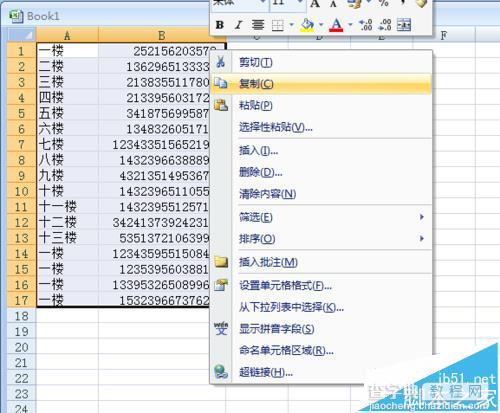500x413 pixels.
Task: Select column A header
Action: click(67, 35)
